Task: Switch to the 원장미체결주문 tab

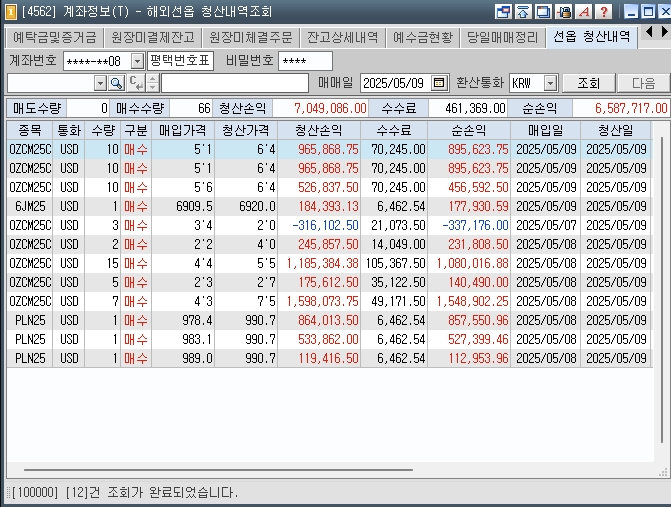Action: point(251,38)
